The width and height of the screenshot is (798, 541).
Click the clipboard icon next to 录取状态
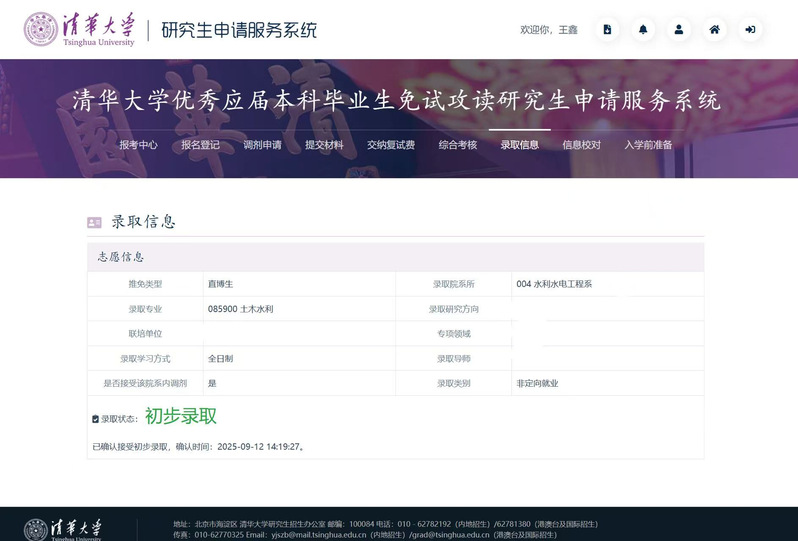click(x=95, y=419)
